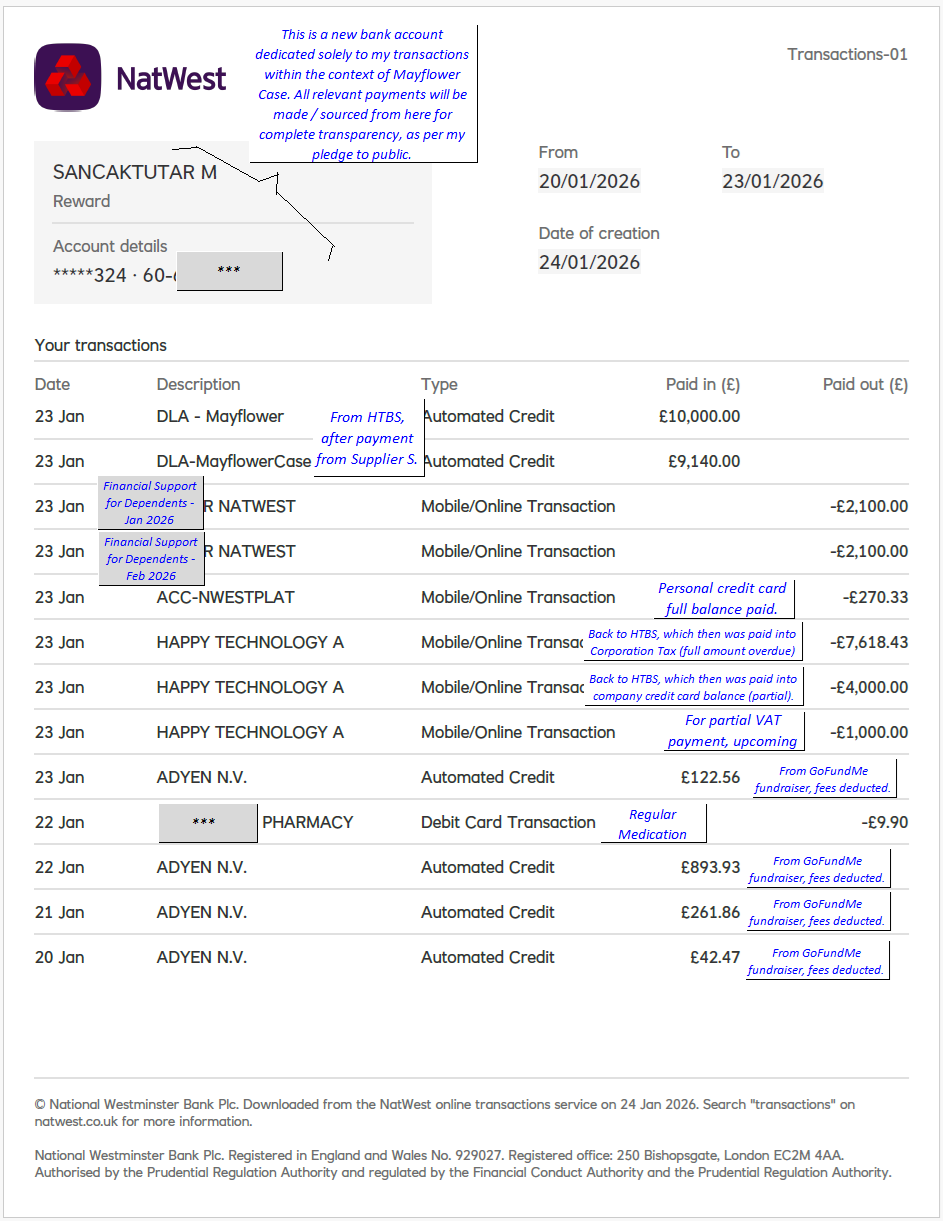Select the -£7,618.43 paid out amount
Viewport: 943px width, 1224px height.
(869, 642)
